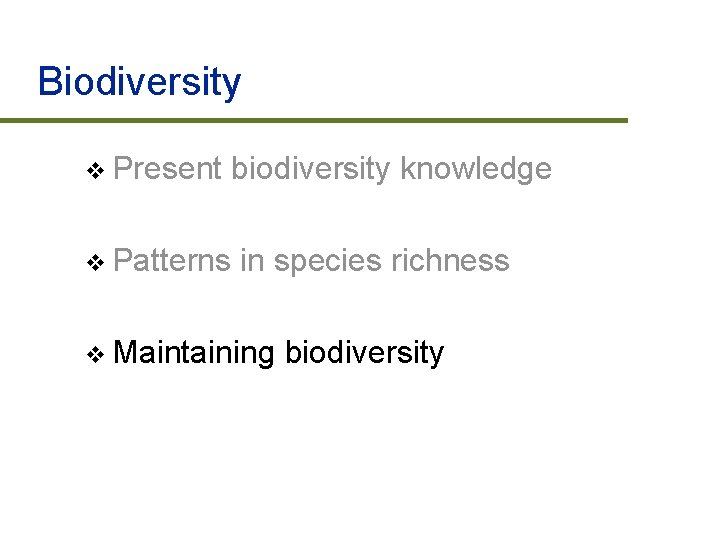Click the word "species"
Image resolution: width=720 pixels, height=540 pixels.
click(327, 262)
